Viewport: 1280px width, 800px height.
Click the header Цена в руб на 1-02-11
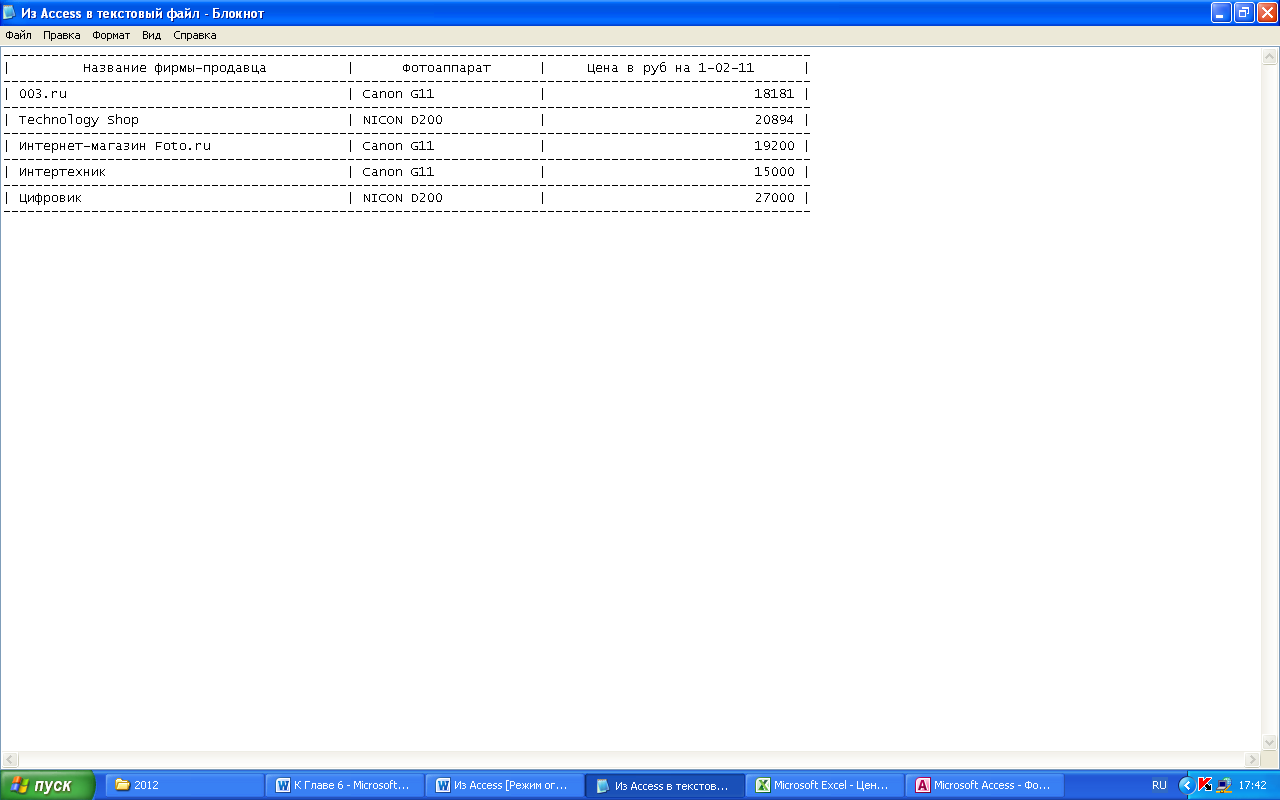pyautogui.click(x=670, y=68)
